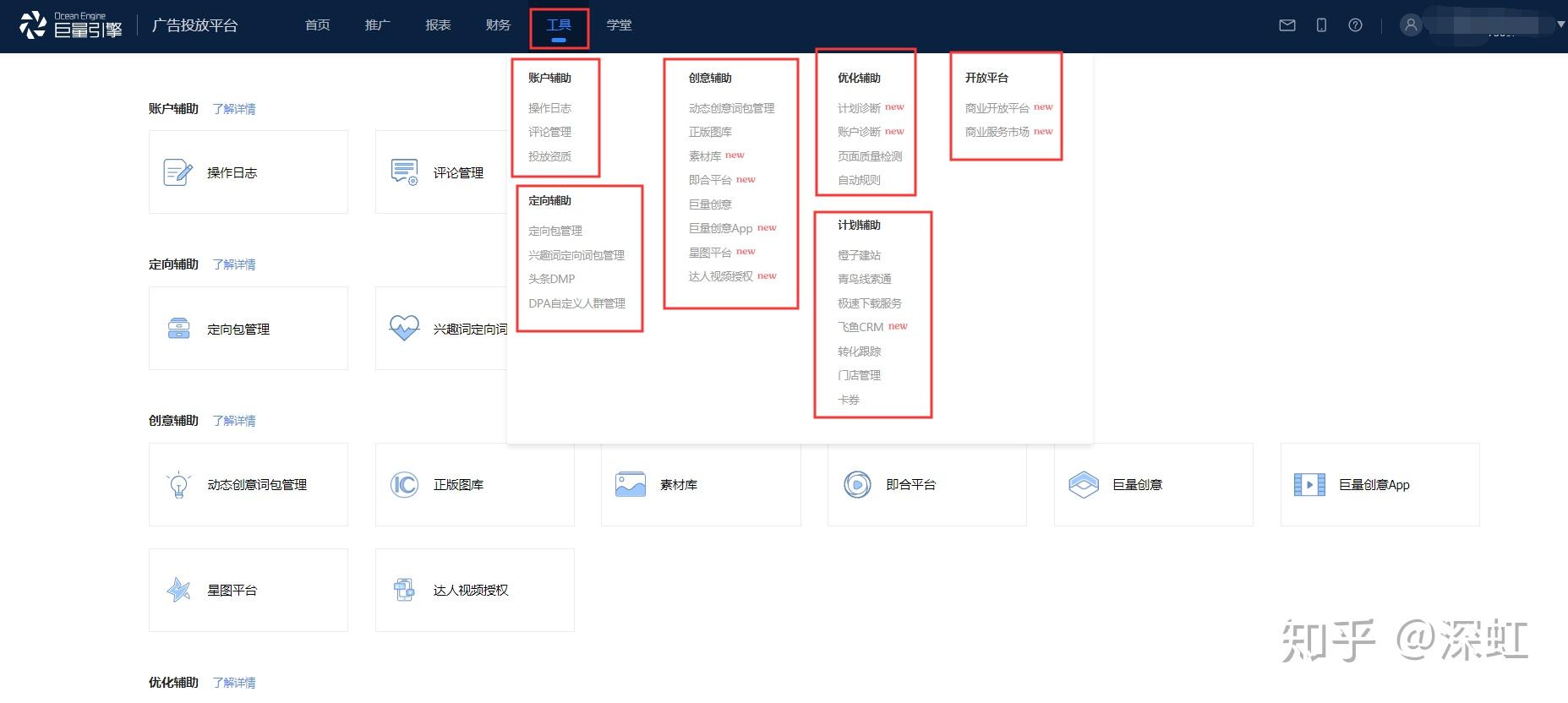Screen dimensions: 1568x703
Task: Open the 报表 menu
Action: [x=438, y=25]
